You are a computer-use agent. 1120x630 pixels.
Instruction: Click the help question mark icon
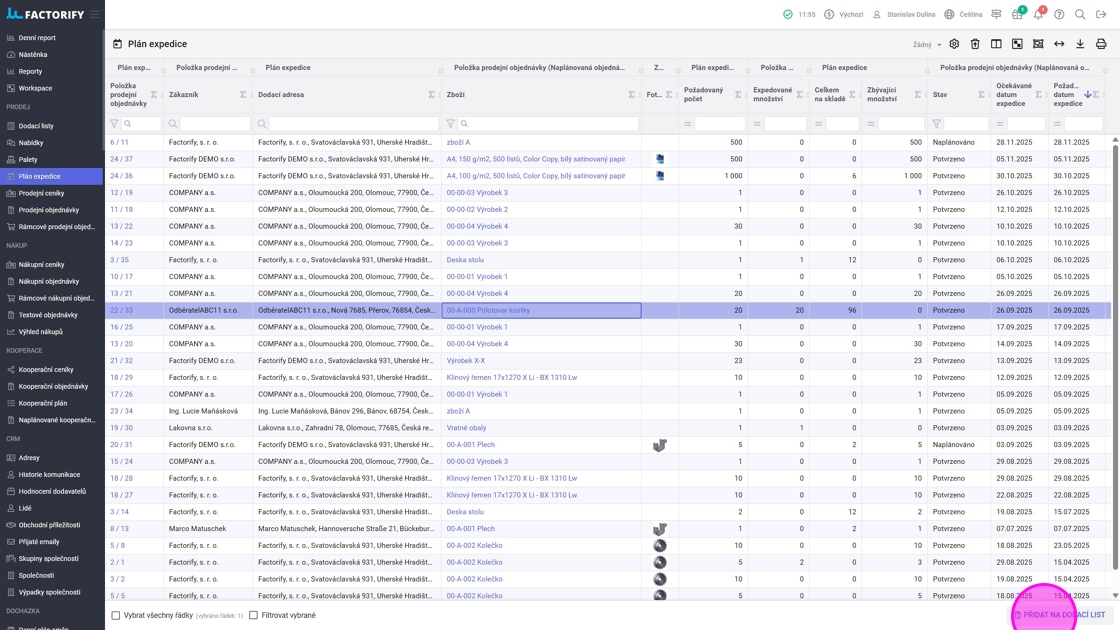click(1059, 15)
